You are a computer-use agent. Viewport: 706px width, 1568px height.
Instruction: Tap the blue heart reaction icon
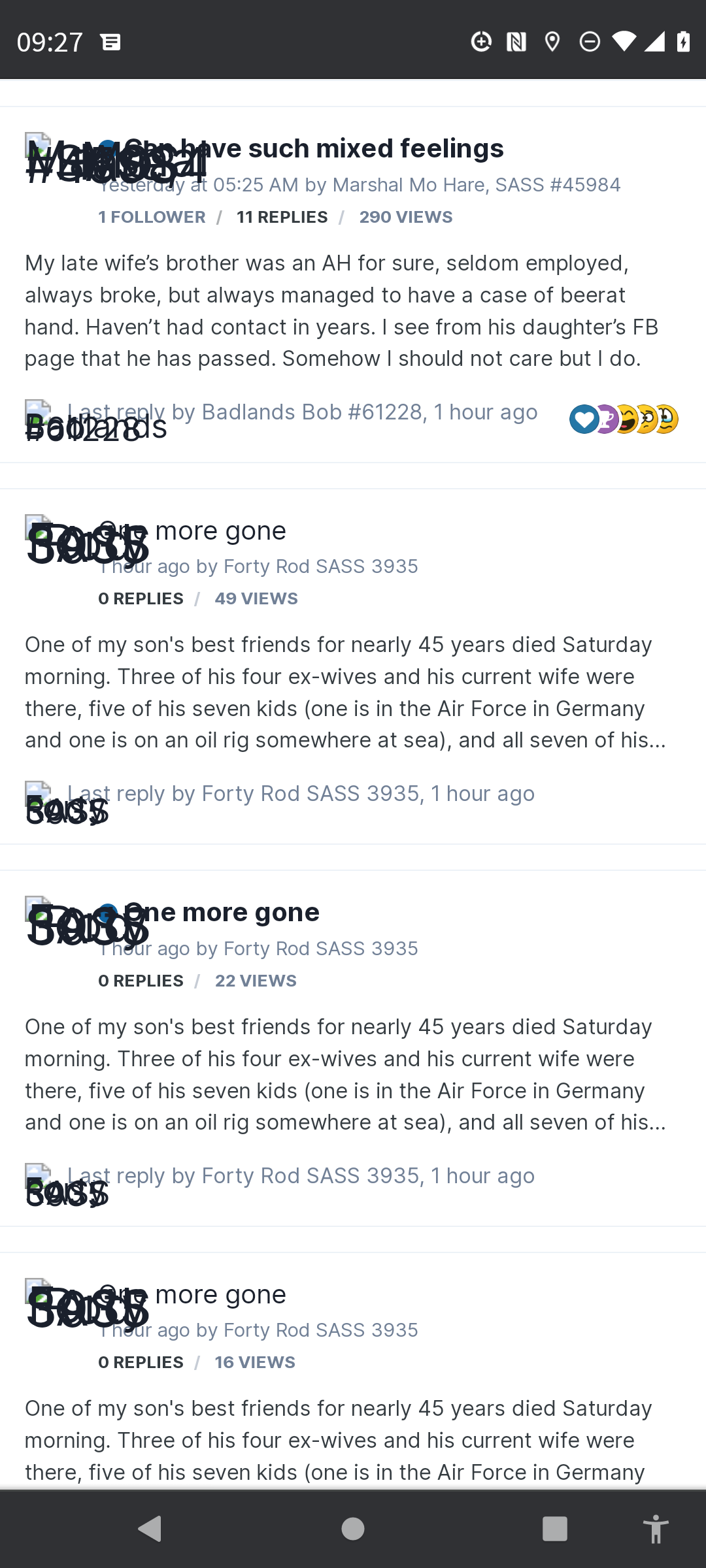tap(583, 419)
